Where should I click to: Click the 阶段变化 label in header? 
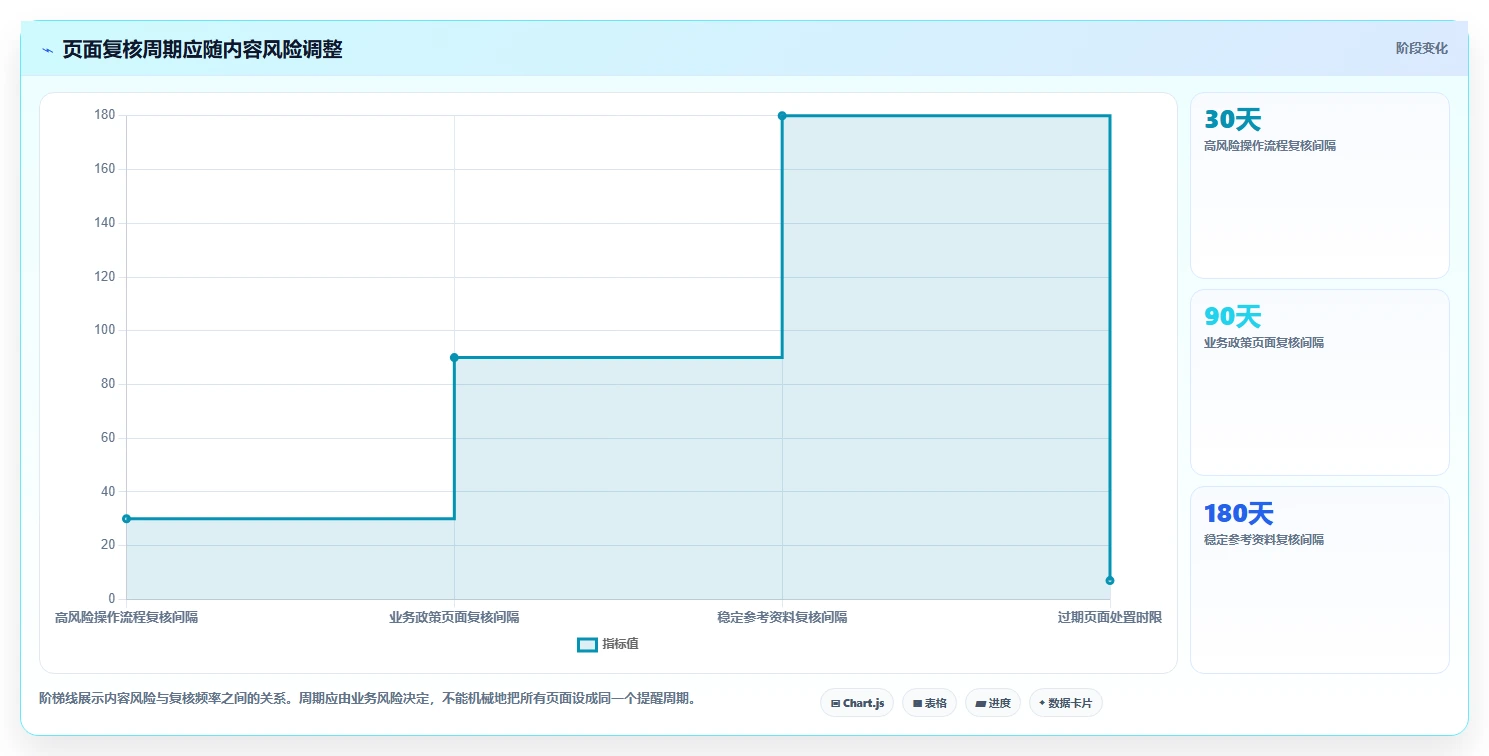[1421, 48]
